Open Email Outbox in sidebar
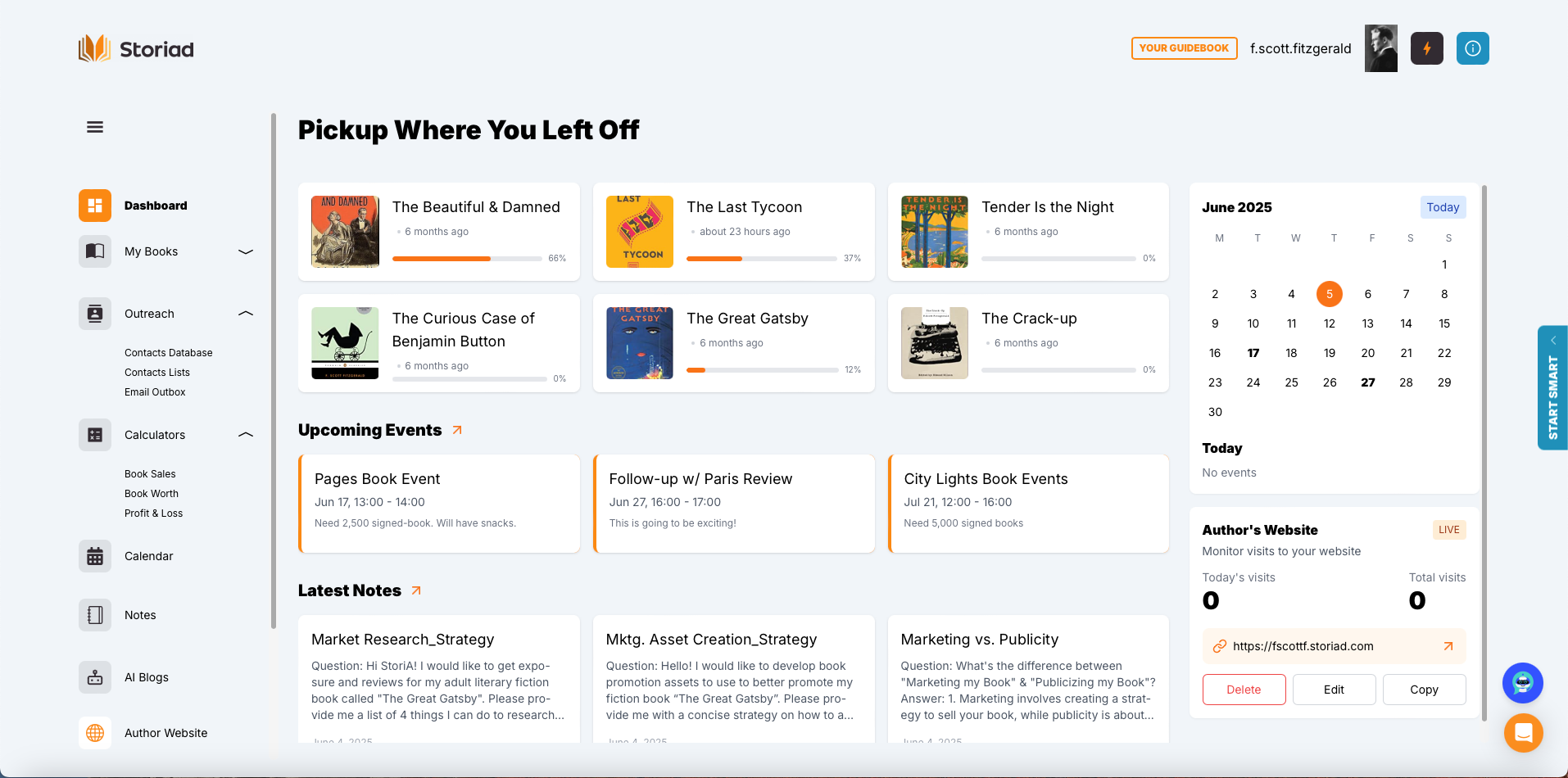 (155, 392)
